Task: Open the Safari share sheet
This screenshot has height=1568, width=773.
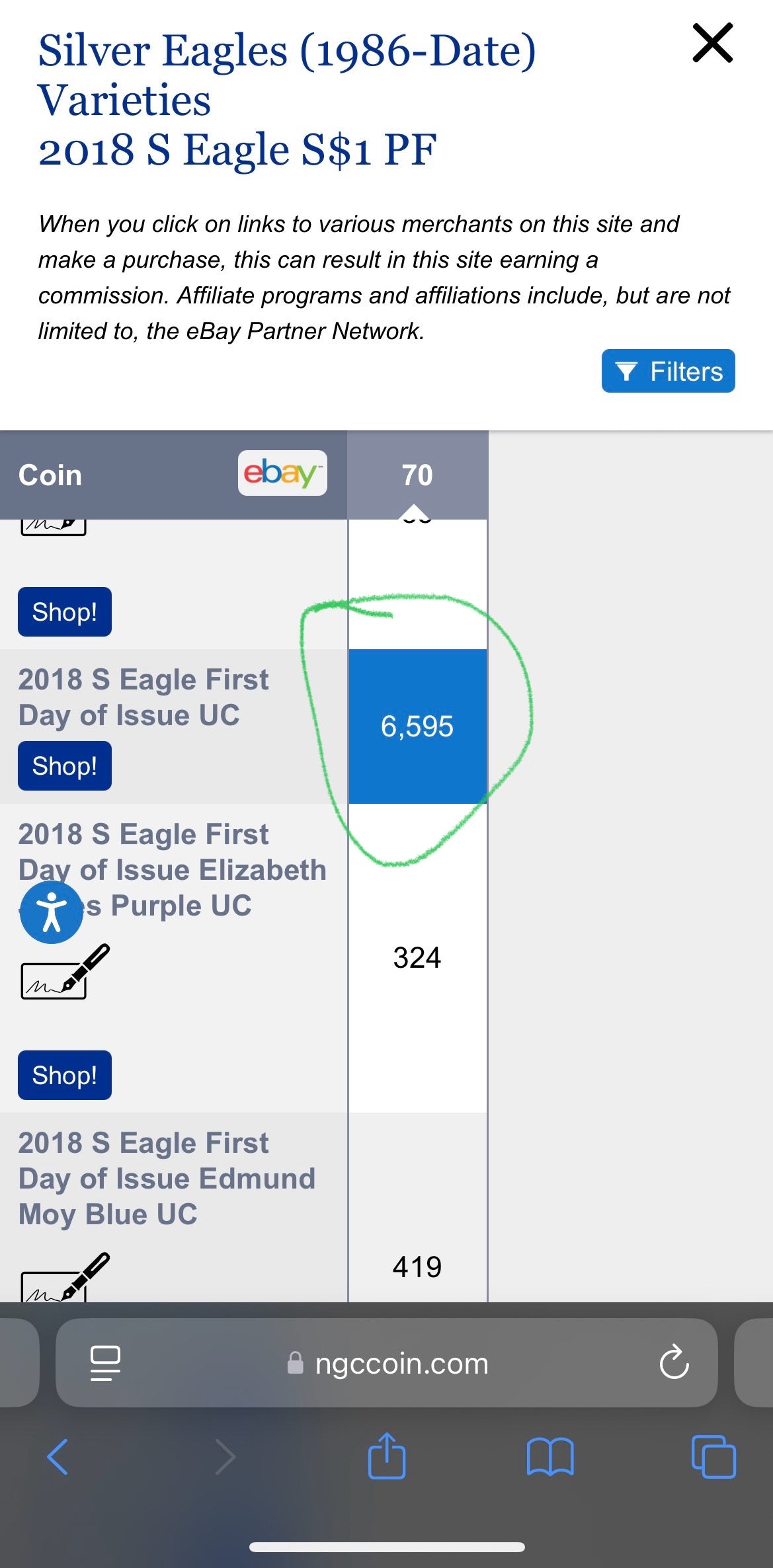Action: 387,1456
